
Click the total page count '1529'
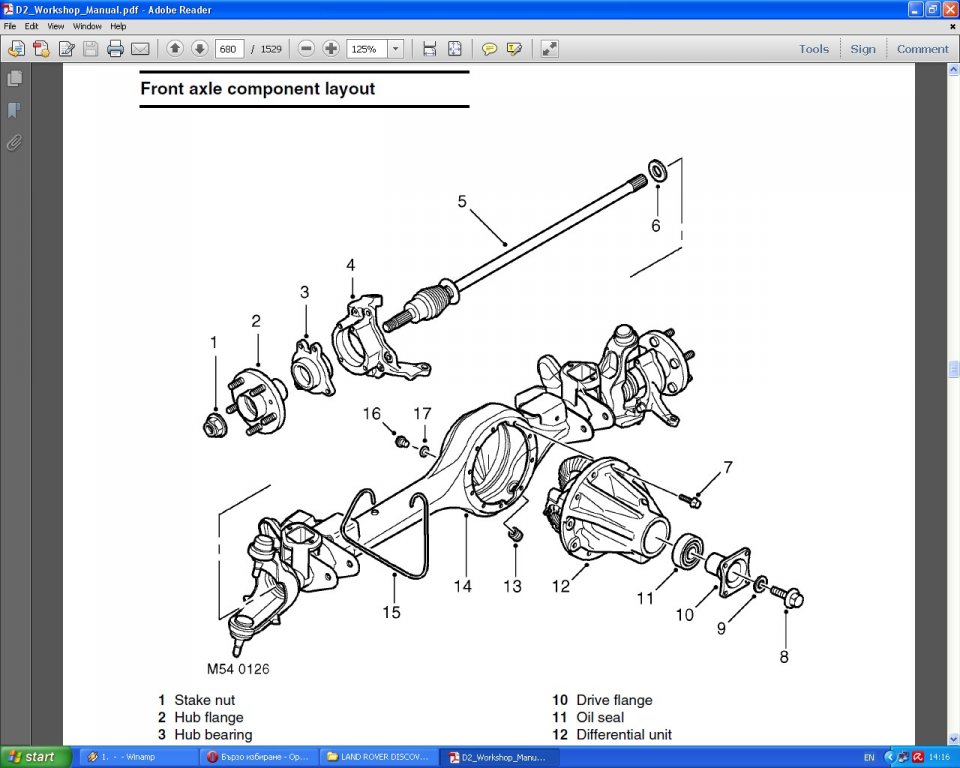point(271,49)
